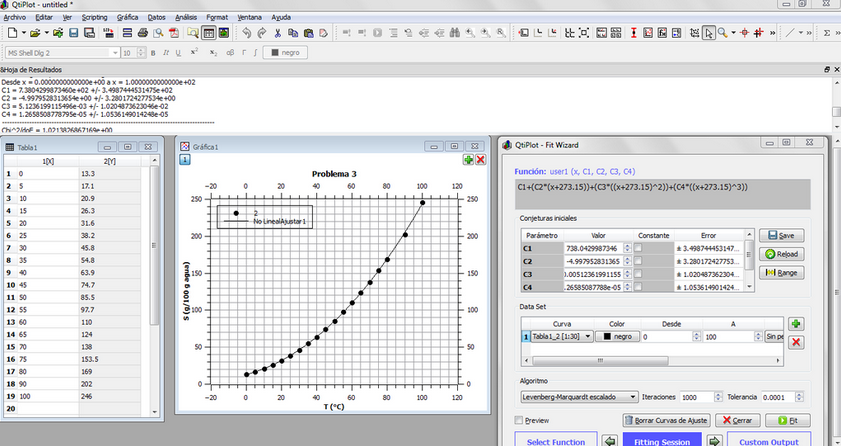The width and height of the screenshot is (841, 447).
Task: Expand the line tool dropdown arrow
Action: (801, 33)
